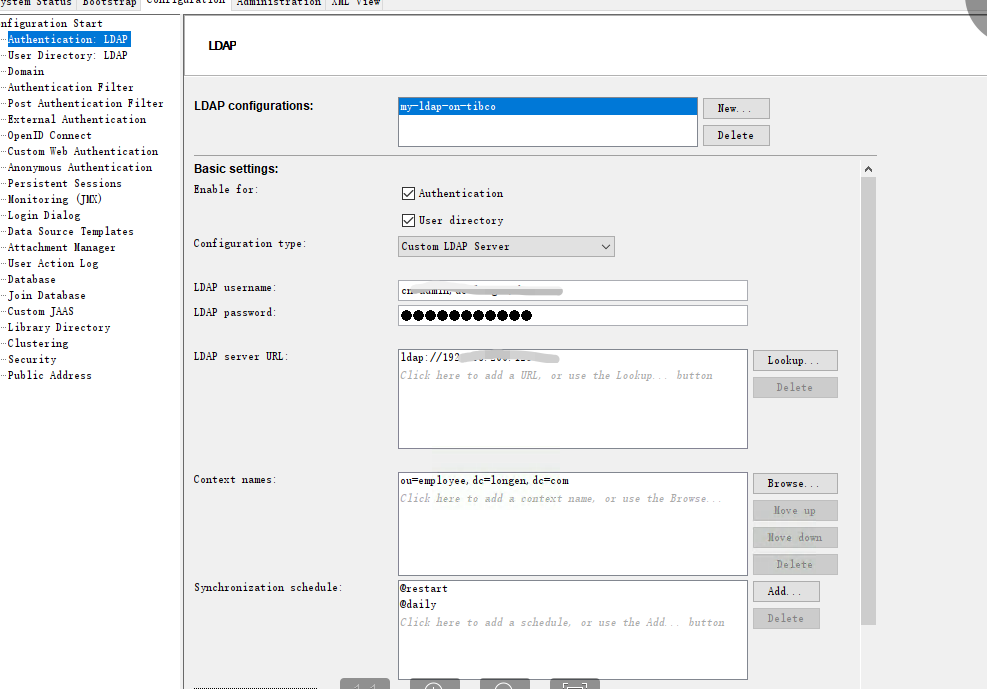
Task: Select Join Database tree item
Action: 47,296
